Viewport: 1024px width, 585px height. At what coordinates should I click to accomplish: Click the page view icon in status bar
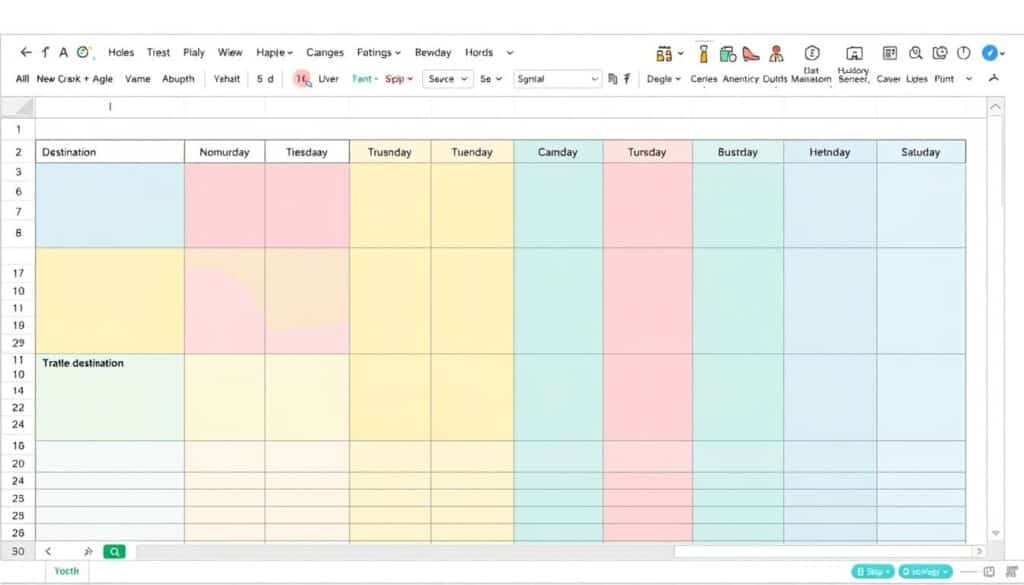[x=989, y=571]
